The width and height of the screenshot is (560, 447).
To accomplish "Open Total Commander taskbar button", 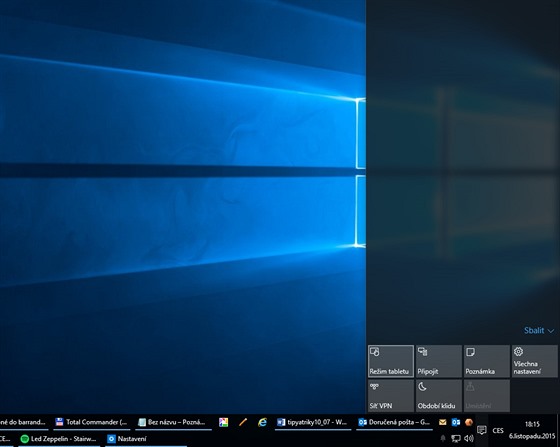I will (91, 422).
